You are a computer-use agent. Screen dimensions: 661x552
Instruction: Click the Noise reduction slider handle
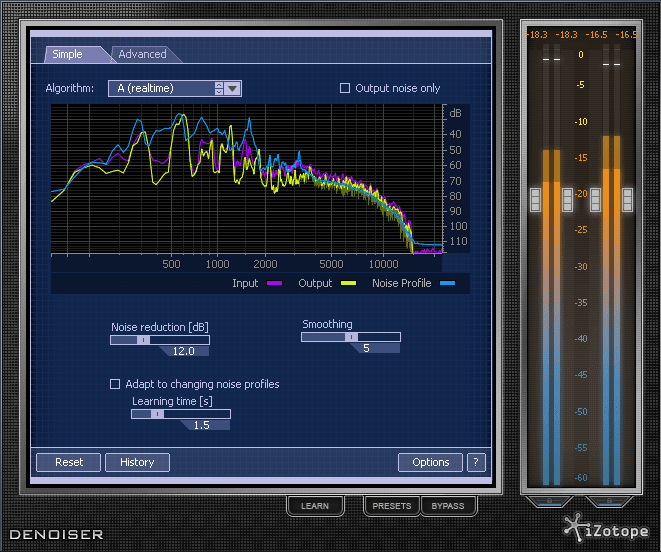tap(143, 340)
